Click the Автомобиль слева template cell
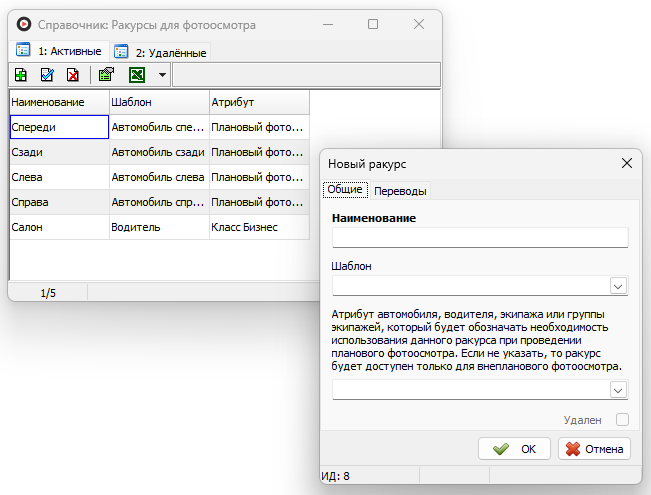The image size is (651, 495). [x=159, y=177]
